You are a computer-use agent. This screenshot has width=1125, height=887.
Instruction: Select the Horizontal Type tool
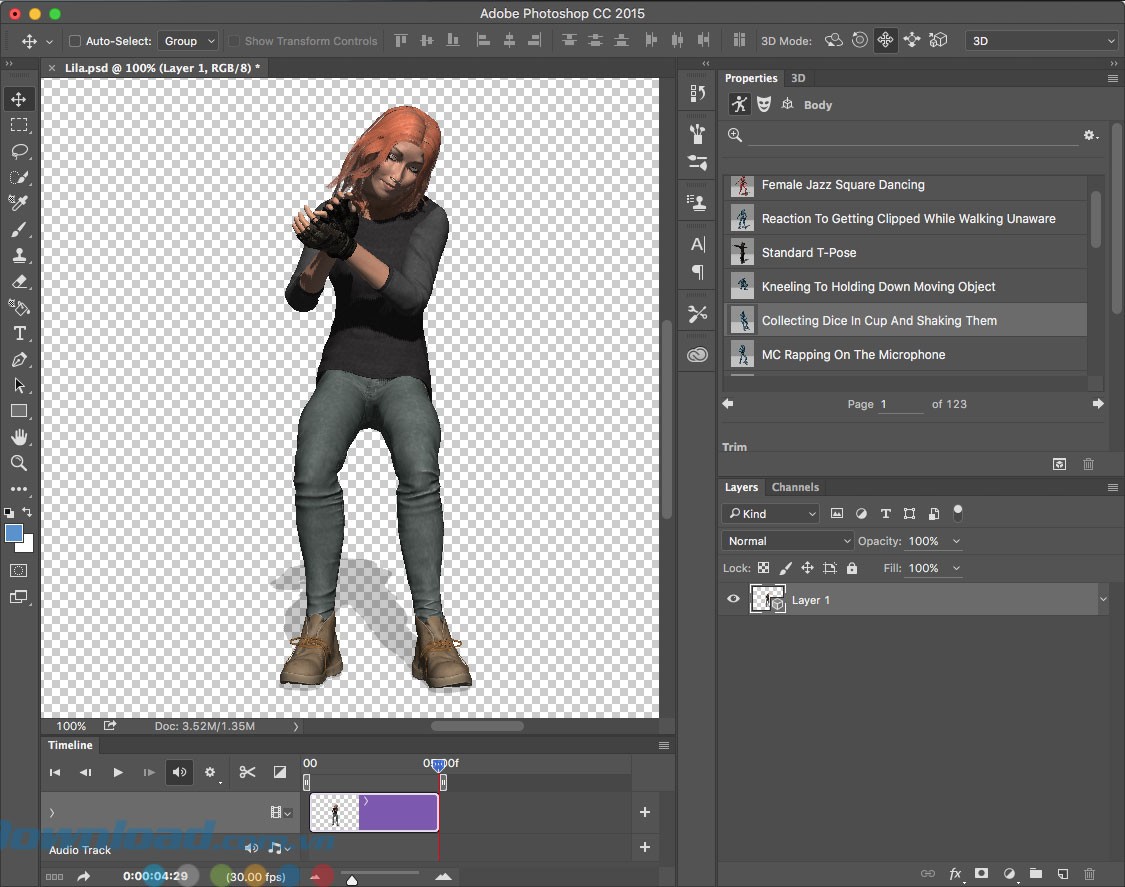coord(19,334)
